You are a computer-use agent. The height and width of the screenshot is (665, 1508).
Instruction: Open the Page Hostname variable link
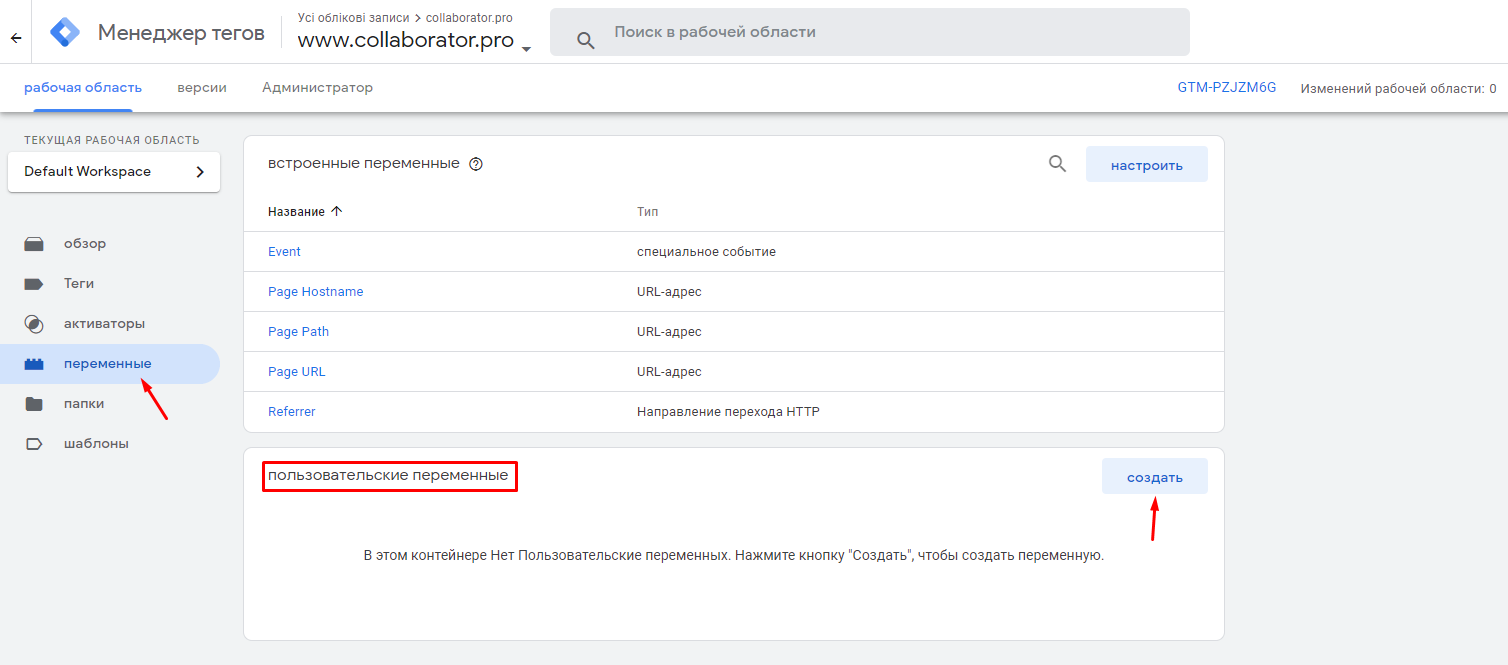(x=315, y=292)
